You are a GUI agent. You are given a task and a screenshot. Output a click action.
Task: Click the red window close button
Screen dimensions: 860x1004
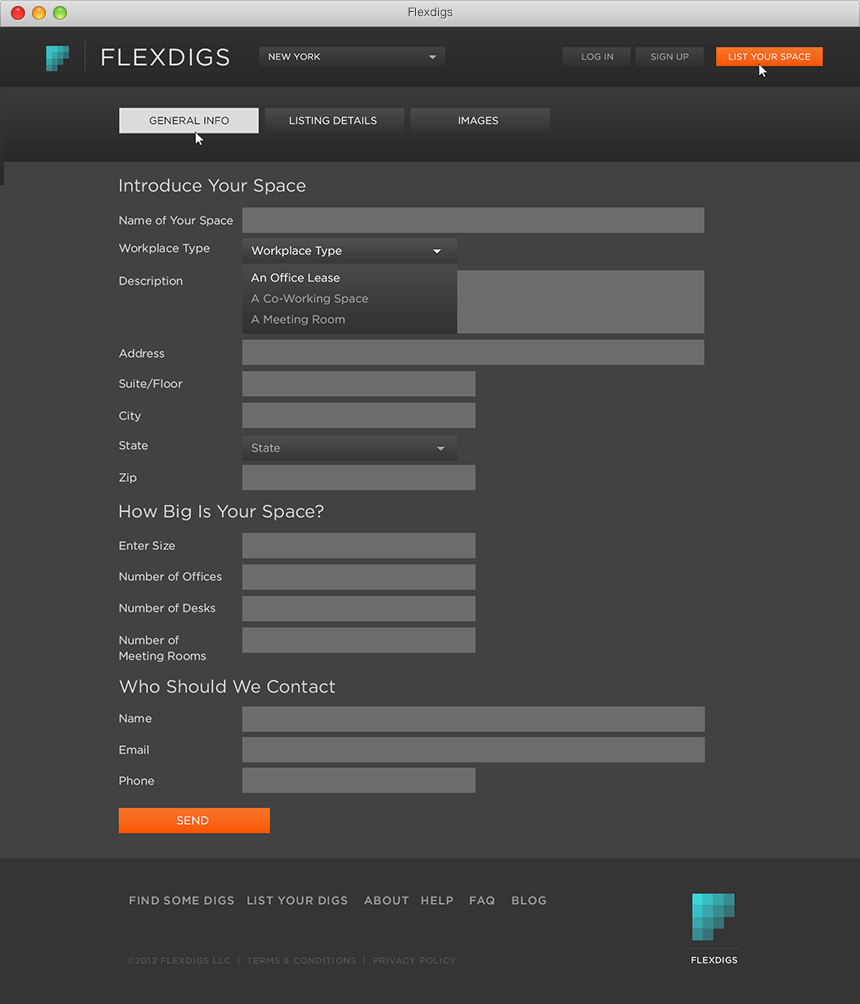[x=18, y=13]
